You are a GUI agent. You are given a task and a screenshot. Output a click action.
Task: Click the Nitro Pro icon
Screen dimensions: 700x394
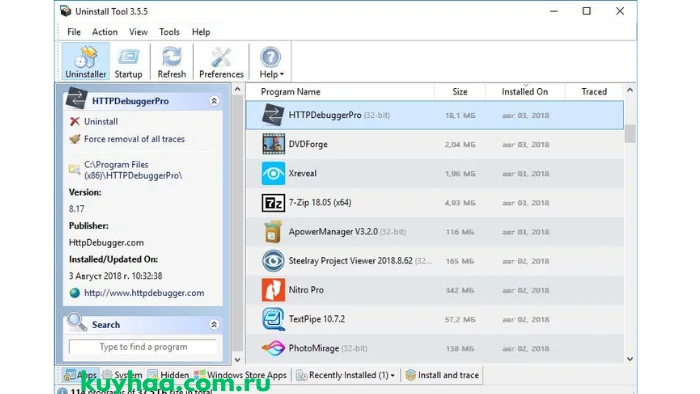(x=273, y=290)
